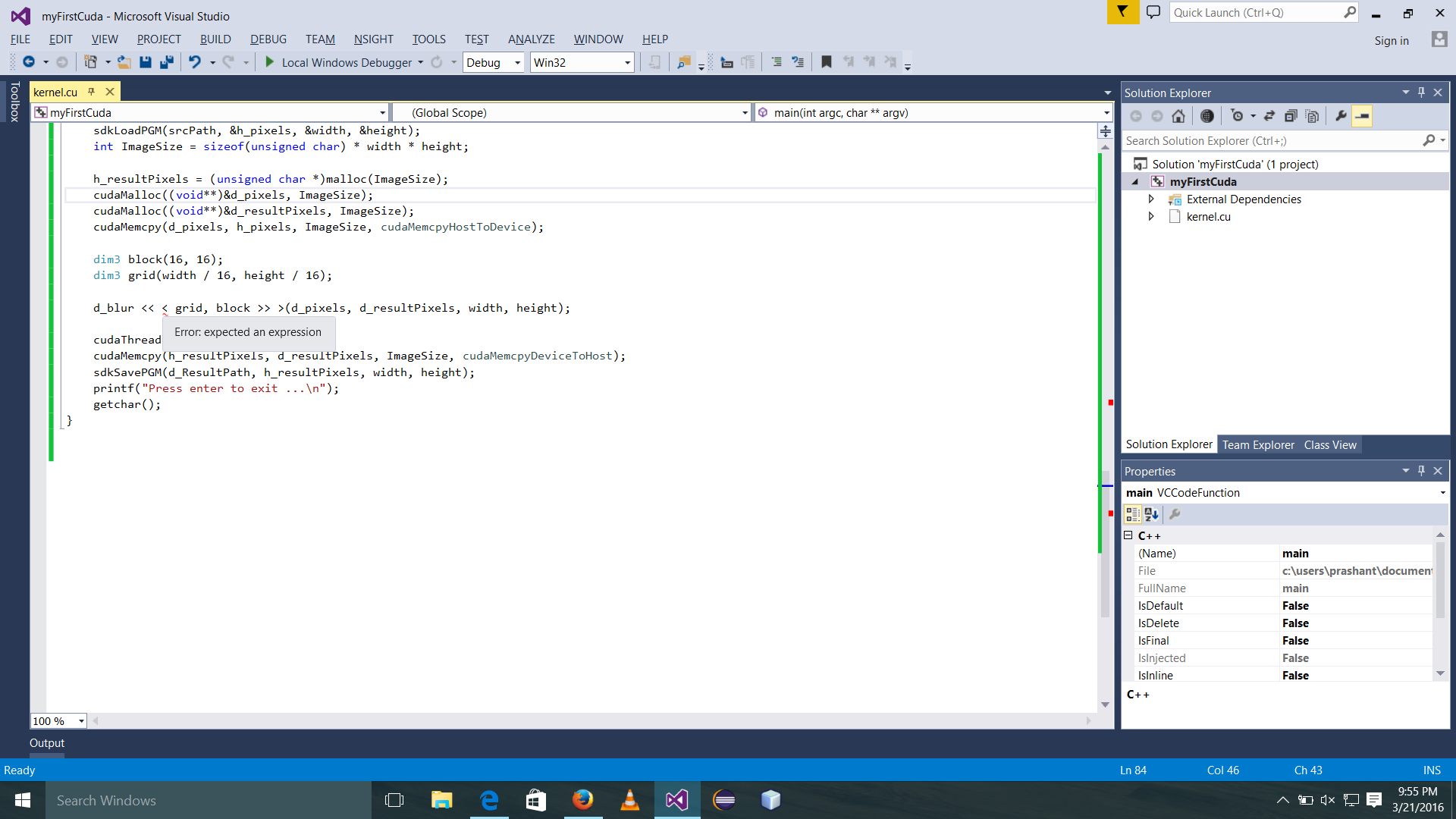This screenshot has width=1456, height=819.
Task: Toggle auto-hide pin on Solution Explorer
Action: (1422, 92)
